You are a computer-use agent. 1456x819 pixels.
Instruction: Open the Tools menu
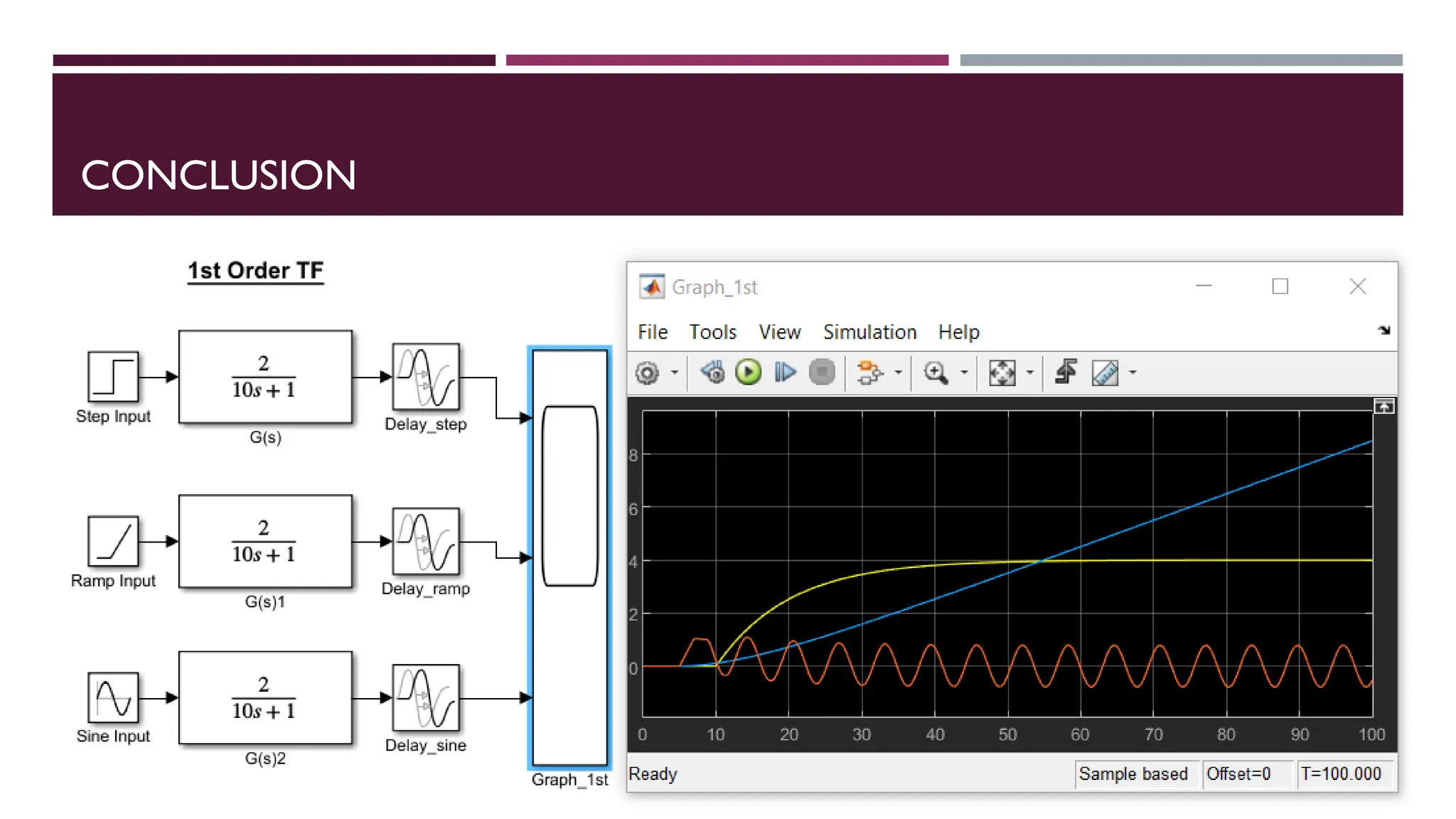(x=712, y=332)
